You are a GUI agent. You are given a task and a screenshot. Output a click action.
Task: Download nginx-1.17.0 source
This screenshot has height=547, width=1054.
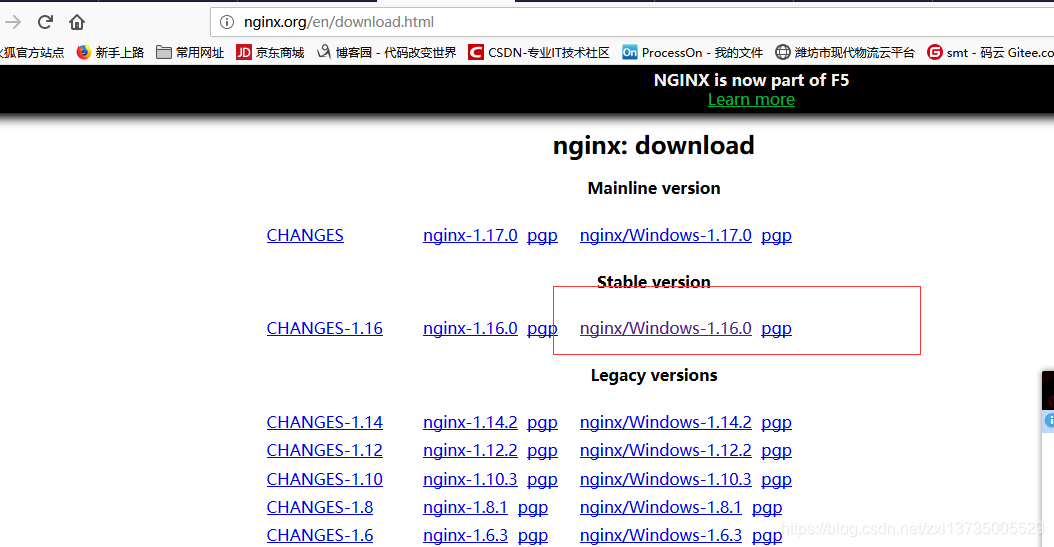[470, 235]
